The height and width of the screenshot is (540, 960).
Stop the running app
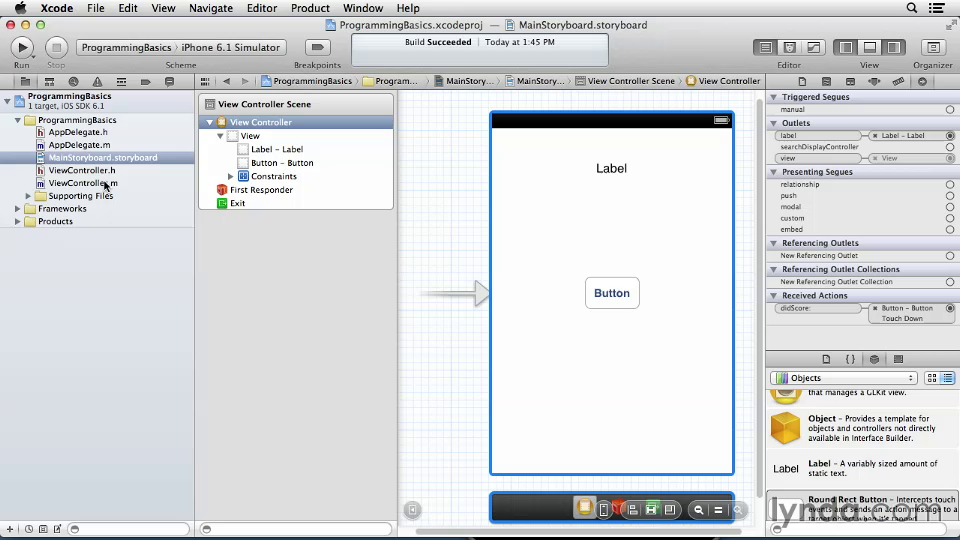[56, 47]
